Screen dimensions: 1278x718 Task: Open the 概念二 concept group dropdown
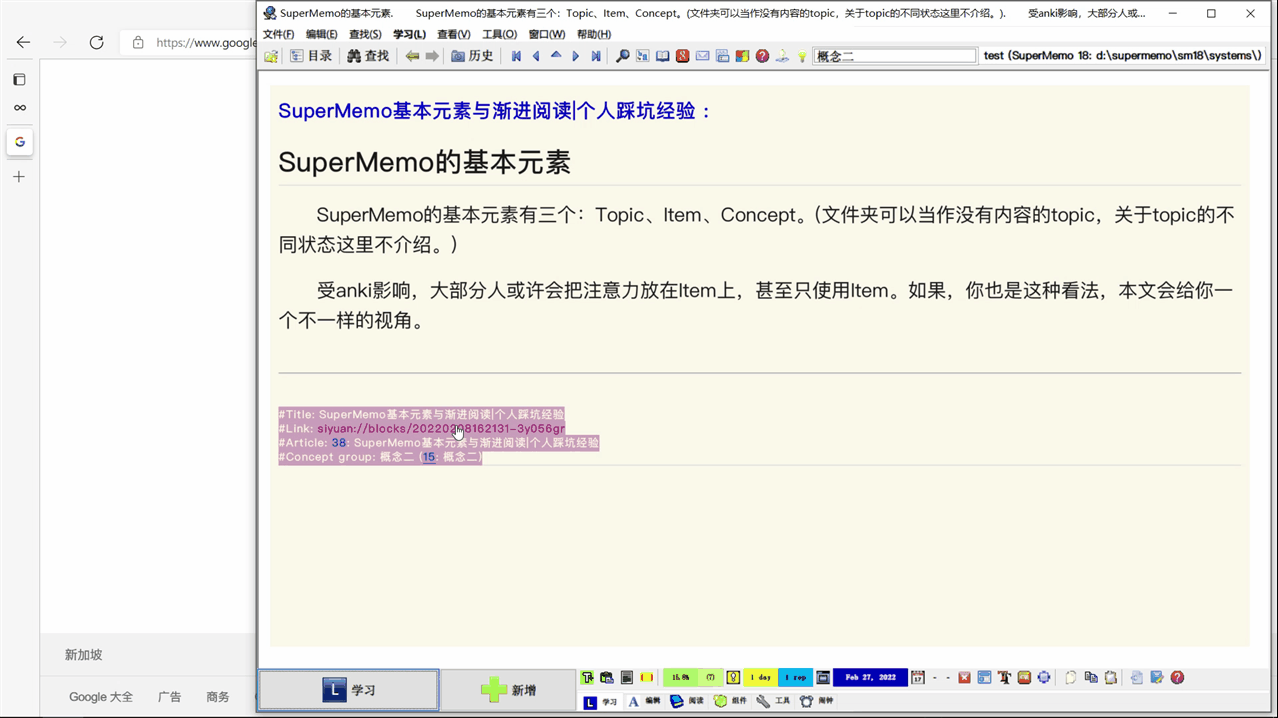tap(893, 55)
